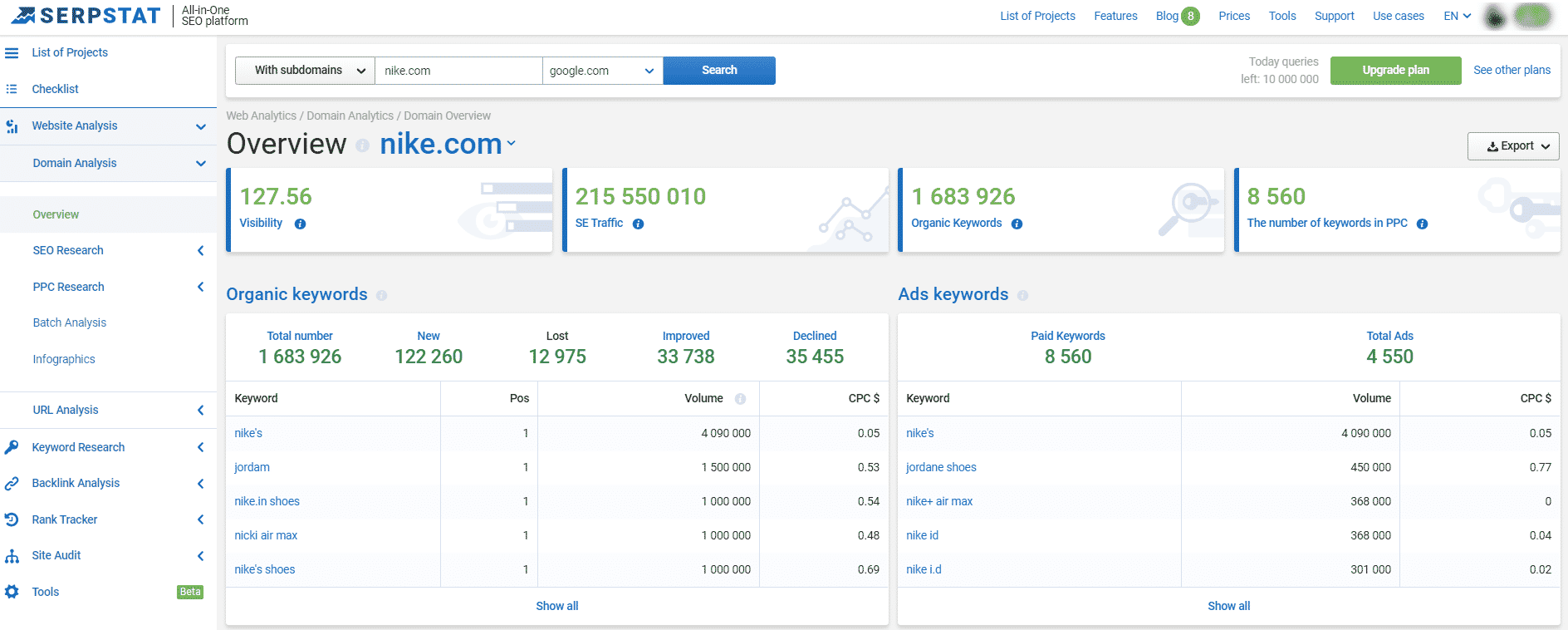
Task: Click the Keyword Research key icon
Action: point(12,447)
